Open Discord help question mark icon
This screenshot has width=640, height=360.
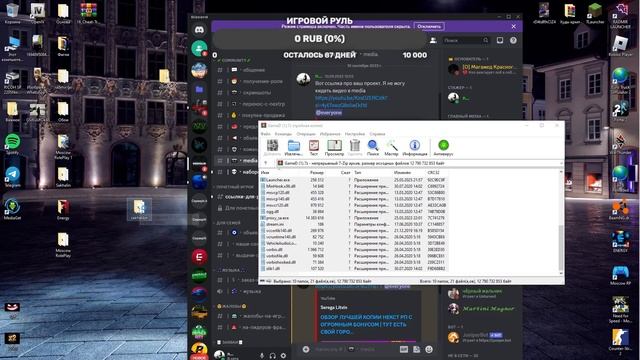point(513,40)
